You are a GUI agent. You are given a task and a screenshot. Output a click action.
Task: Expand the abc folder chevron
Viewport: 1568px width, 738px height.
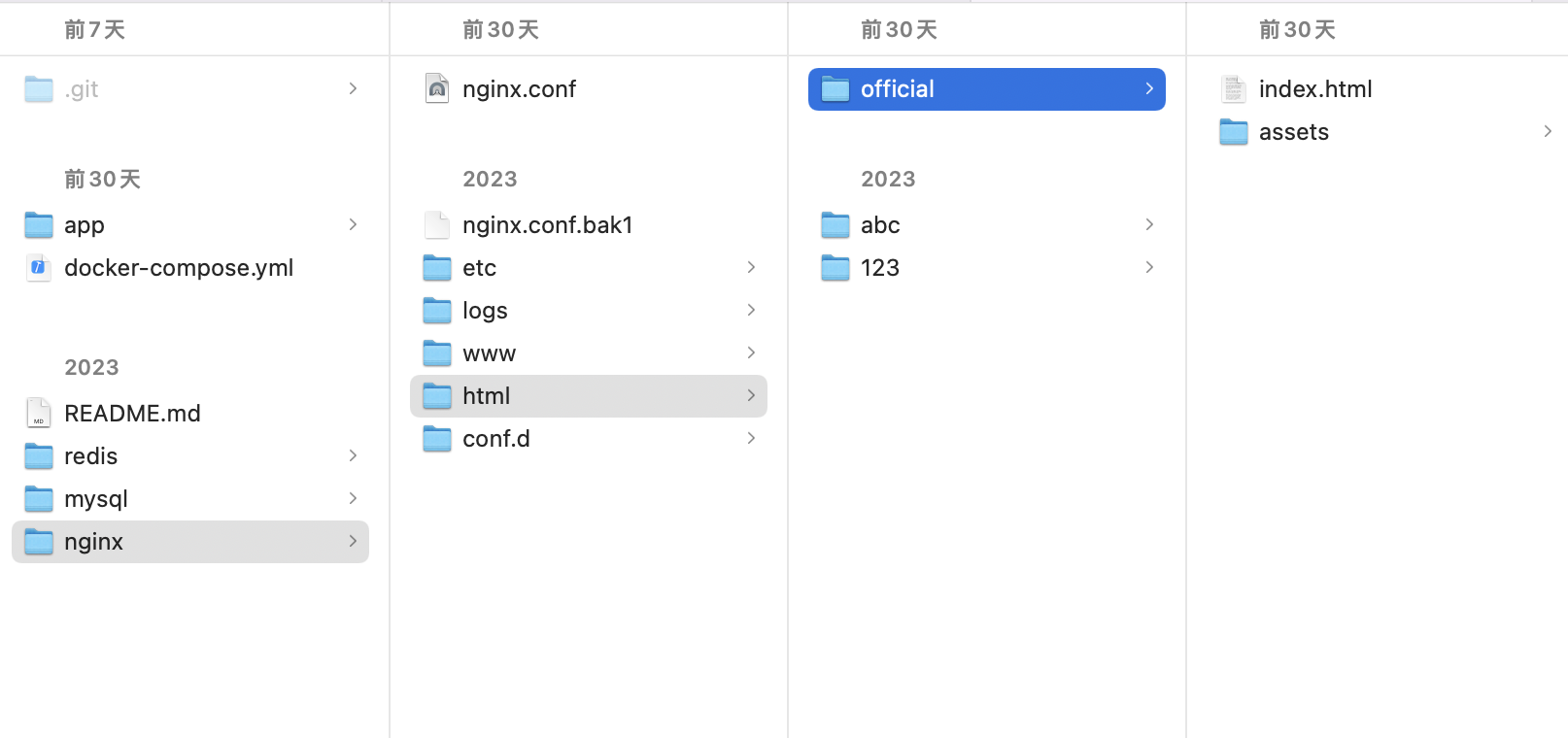pos(1149,225)
